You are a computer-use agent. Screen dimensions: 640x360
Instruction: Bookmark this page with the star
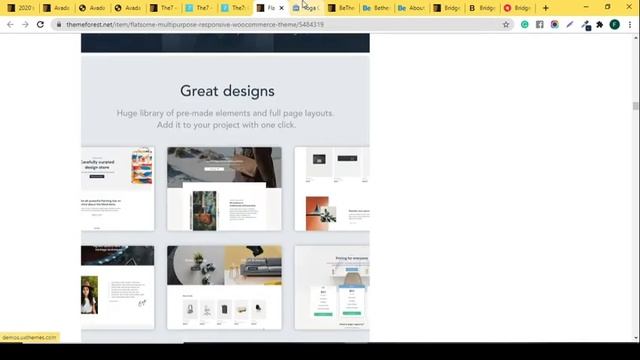point(506,24)
